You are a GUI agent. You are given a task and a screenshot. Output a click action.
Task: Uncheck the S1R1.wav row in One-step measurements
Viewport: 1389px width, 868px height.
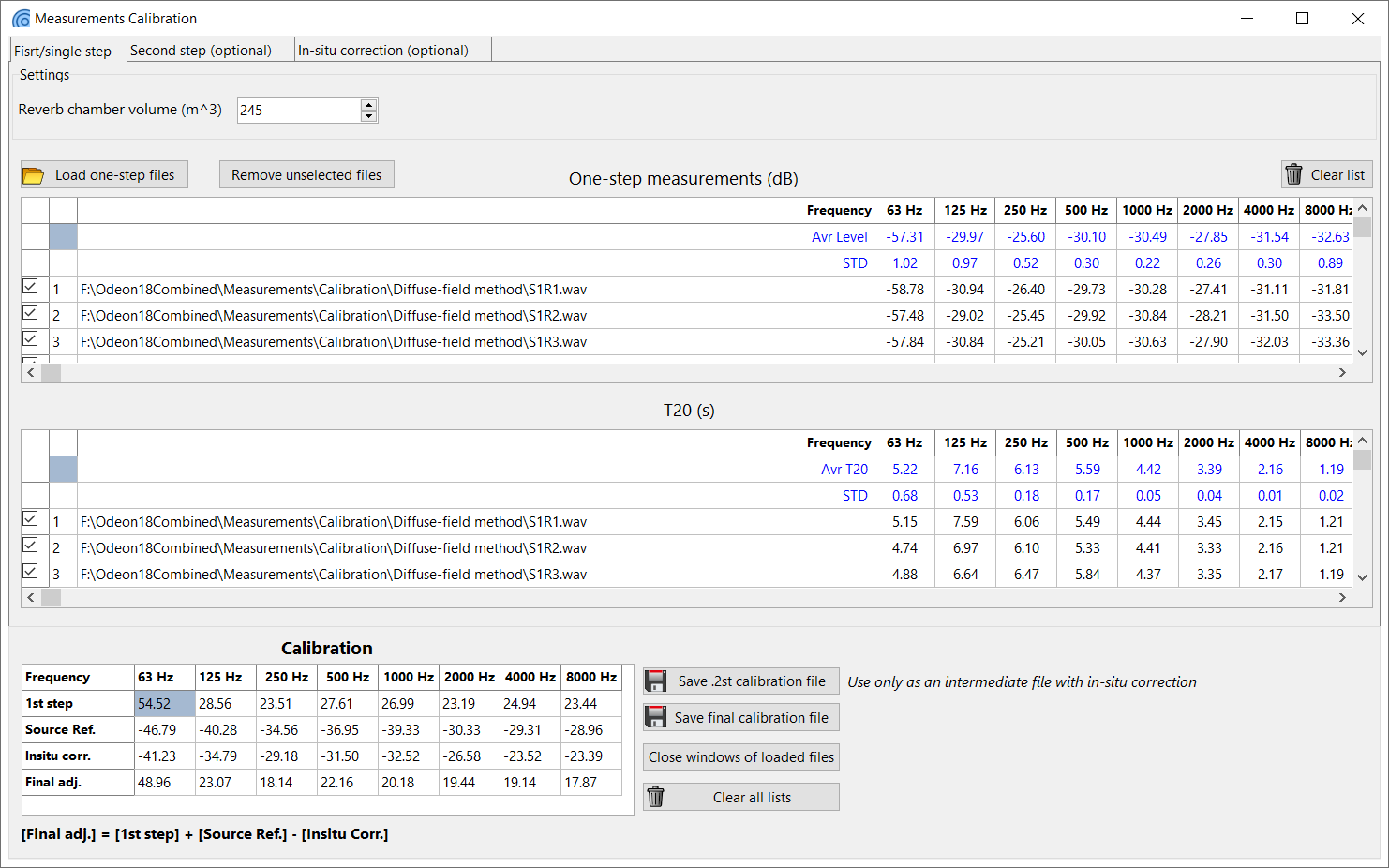[x=29, y=288]
